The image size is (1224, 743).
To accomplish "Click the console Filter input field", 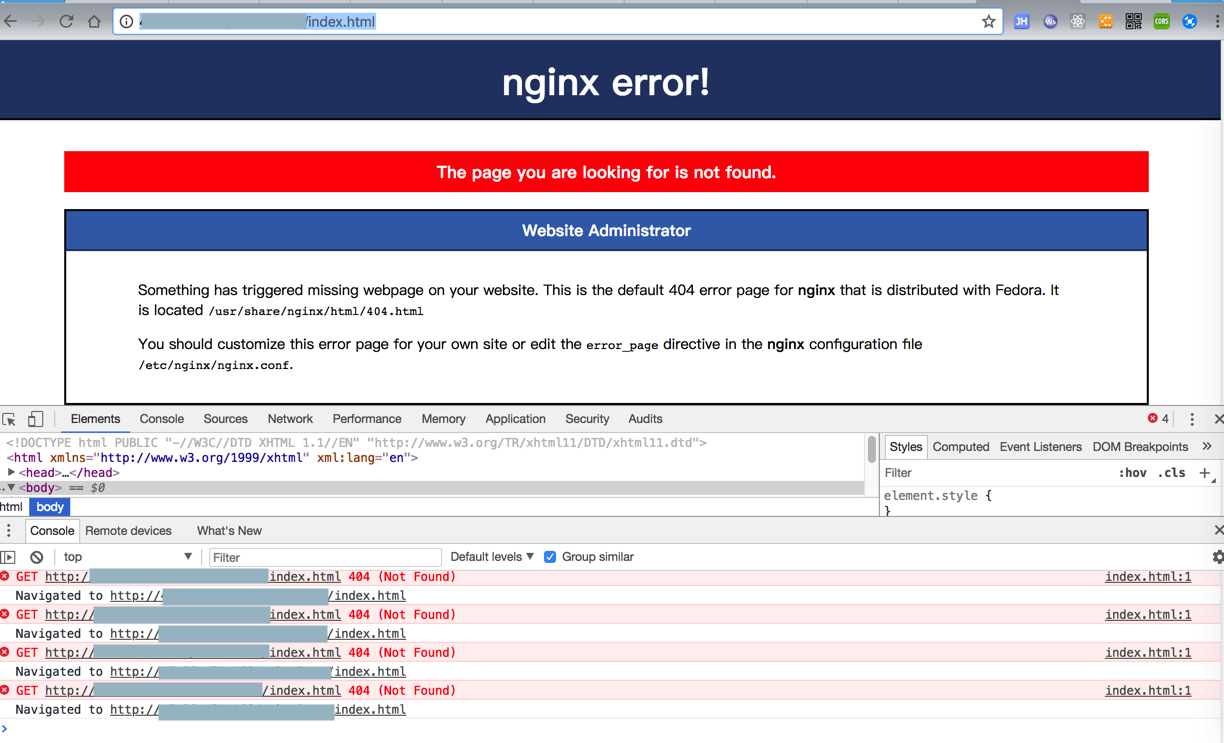I will [x=325, y=557].
